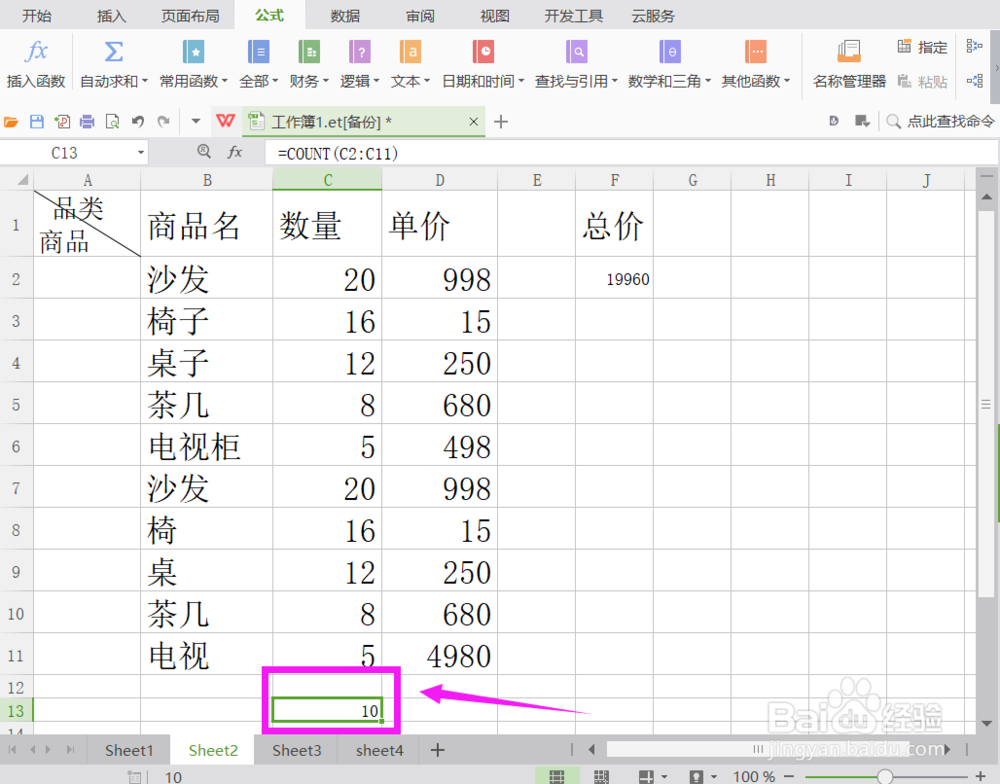Viewport: 1000px width, 784px height.
Task: Open the 逻辑 functions icon
Action: tap(360, 51)
